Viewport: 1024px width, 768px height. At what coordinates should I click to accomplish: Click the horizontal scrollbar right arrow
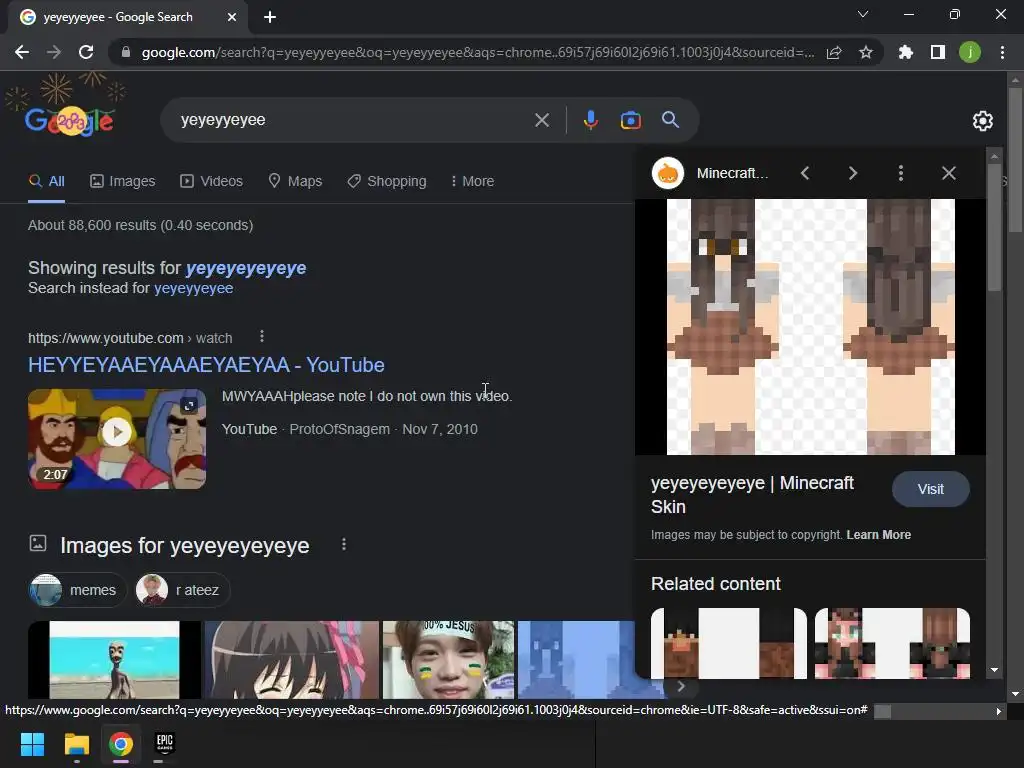(999, 712)
